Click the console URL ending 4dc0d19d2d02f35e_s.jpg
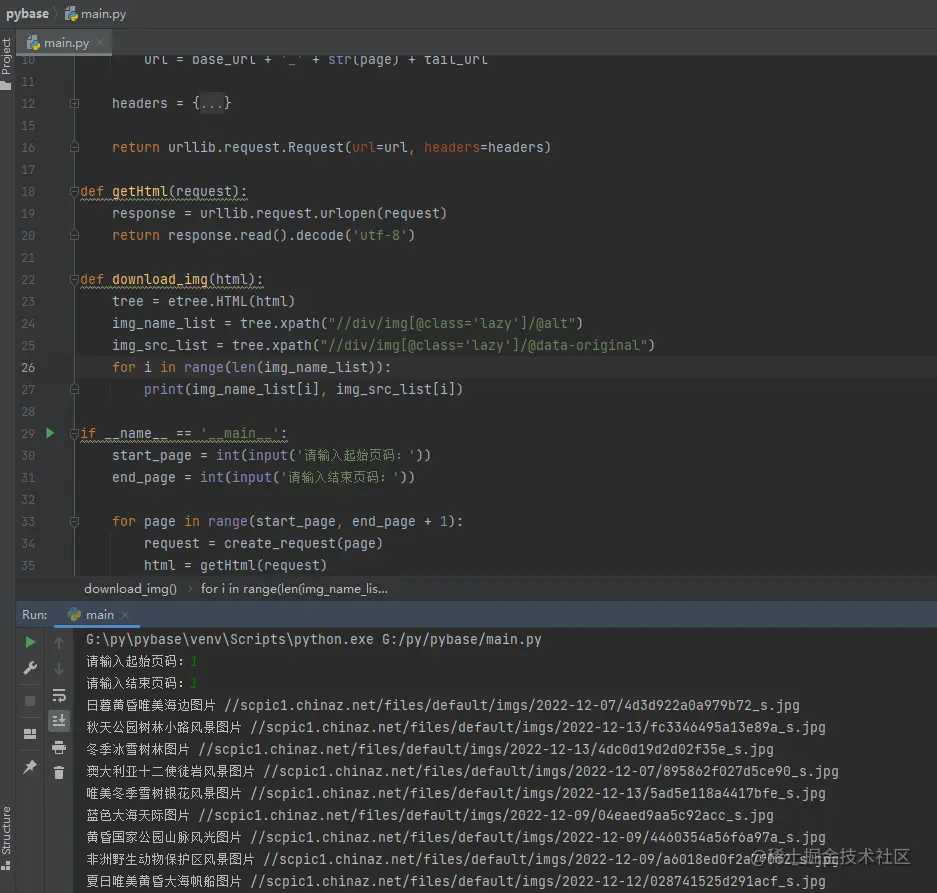Image resolution: width=937 pixels, height=893 pixels. 486,750
